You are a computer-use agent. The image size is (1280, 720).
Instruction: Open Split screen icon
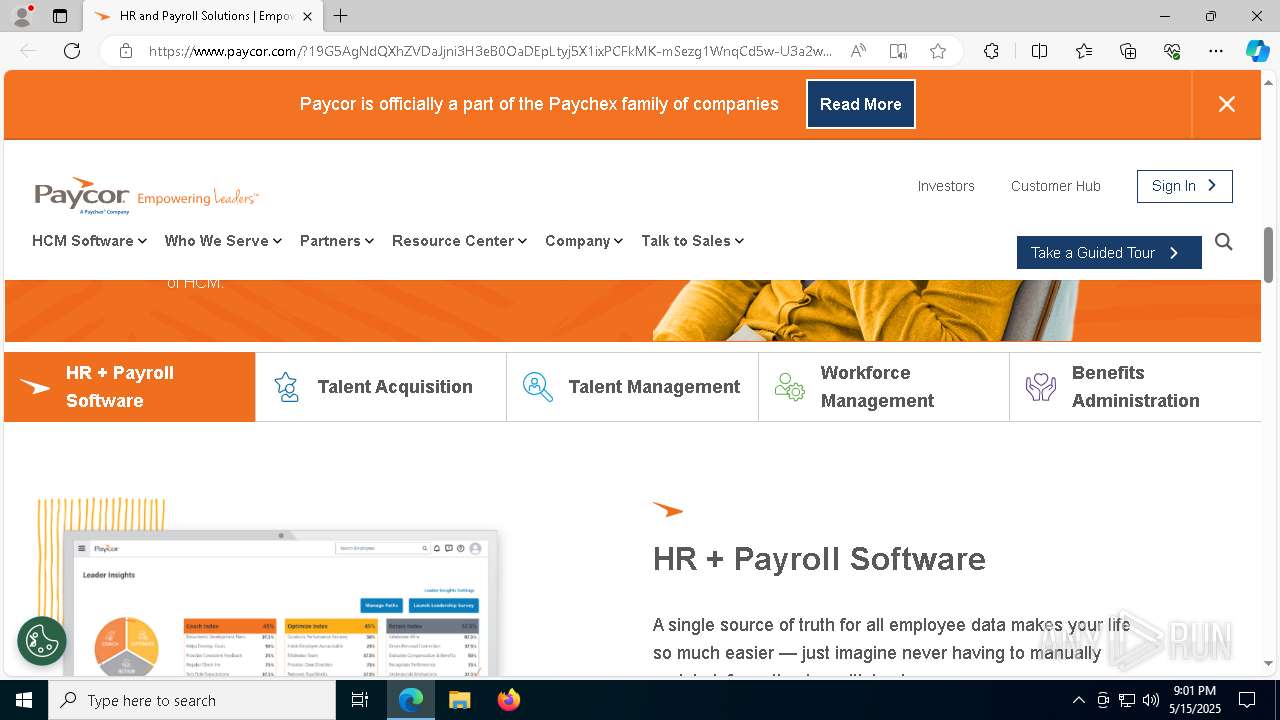coord(1039,51)
